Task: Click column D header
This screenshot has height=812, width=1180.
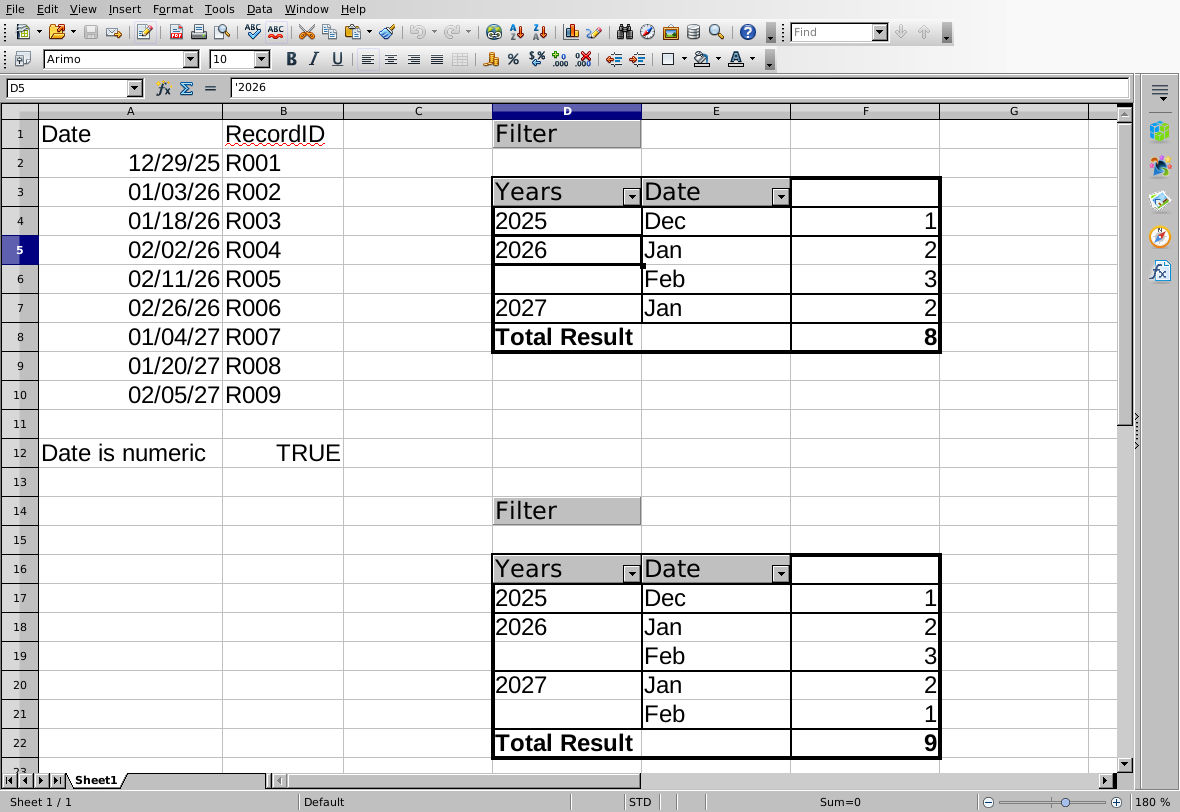Action: pyautogui.click(x=567, y=111)
